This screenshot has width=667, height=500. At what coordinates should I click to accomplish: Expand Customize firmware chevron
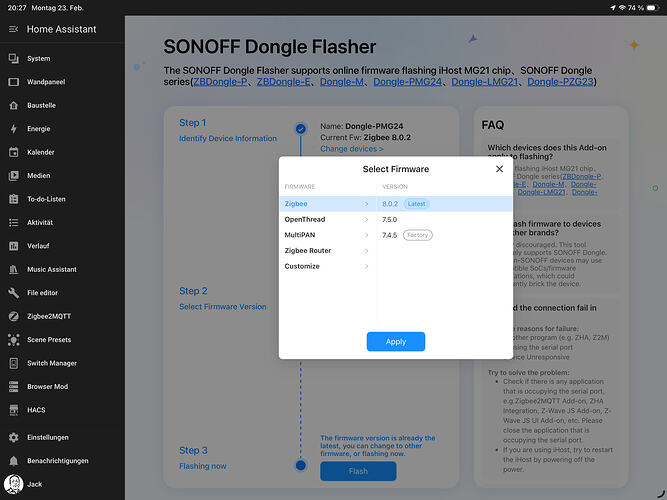pyautogui.click(x=366, y=266)
